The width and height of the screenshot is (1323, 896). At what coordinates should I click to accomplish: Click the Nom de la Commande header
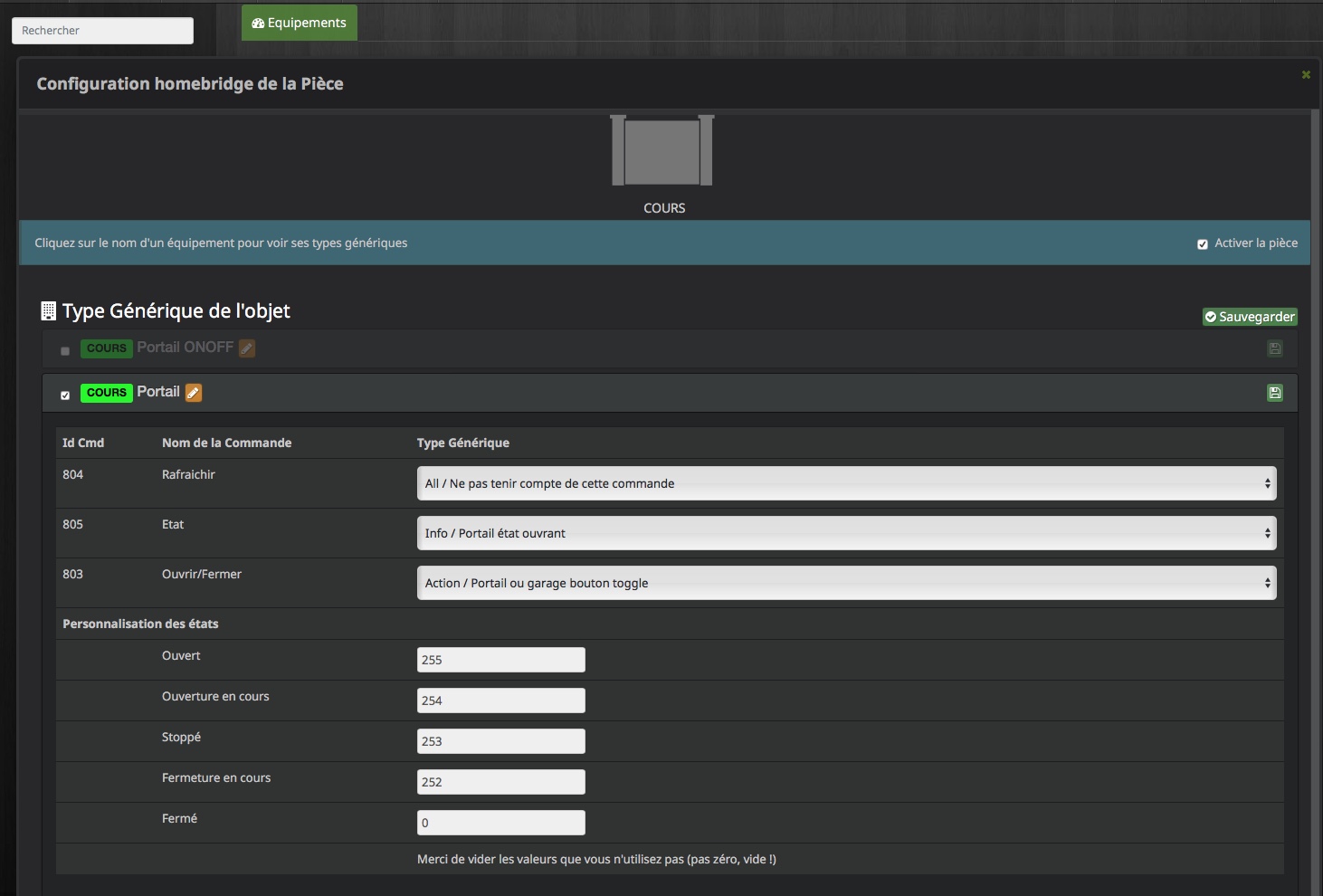[x=227, y=443]
